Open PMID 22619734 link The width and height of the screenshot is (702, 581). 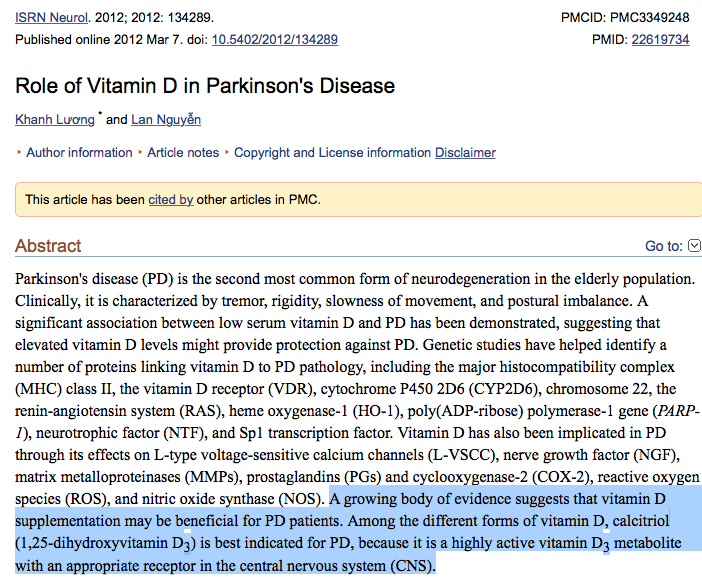point(659,40)
